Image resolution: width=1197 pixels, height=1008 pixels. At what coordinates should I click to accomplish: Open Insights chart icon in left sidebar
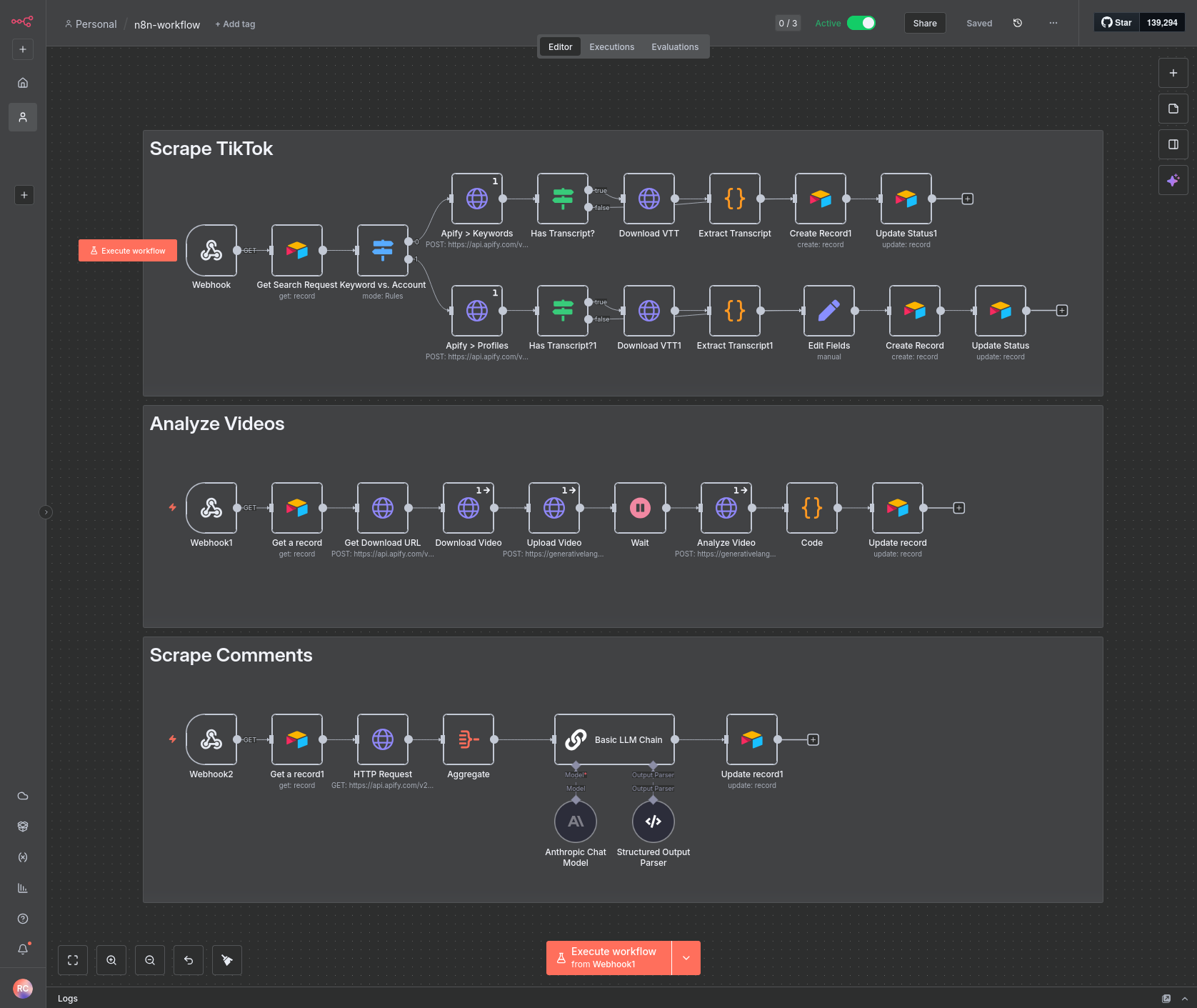pos(22,888)
